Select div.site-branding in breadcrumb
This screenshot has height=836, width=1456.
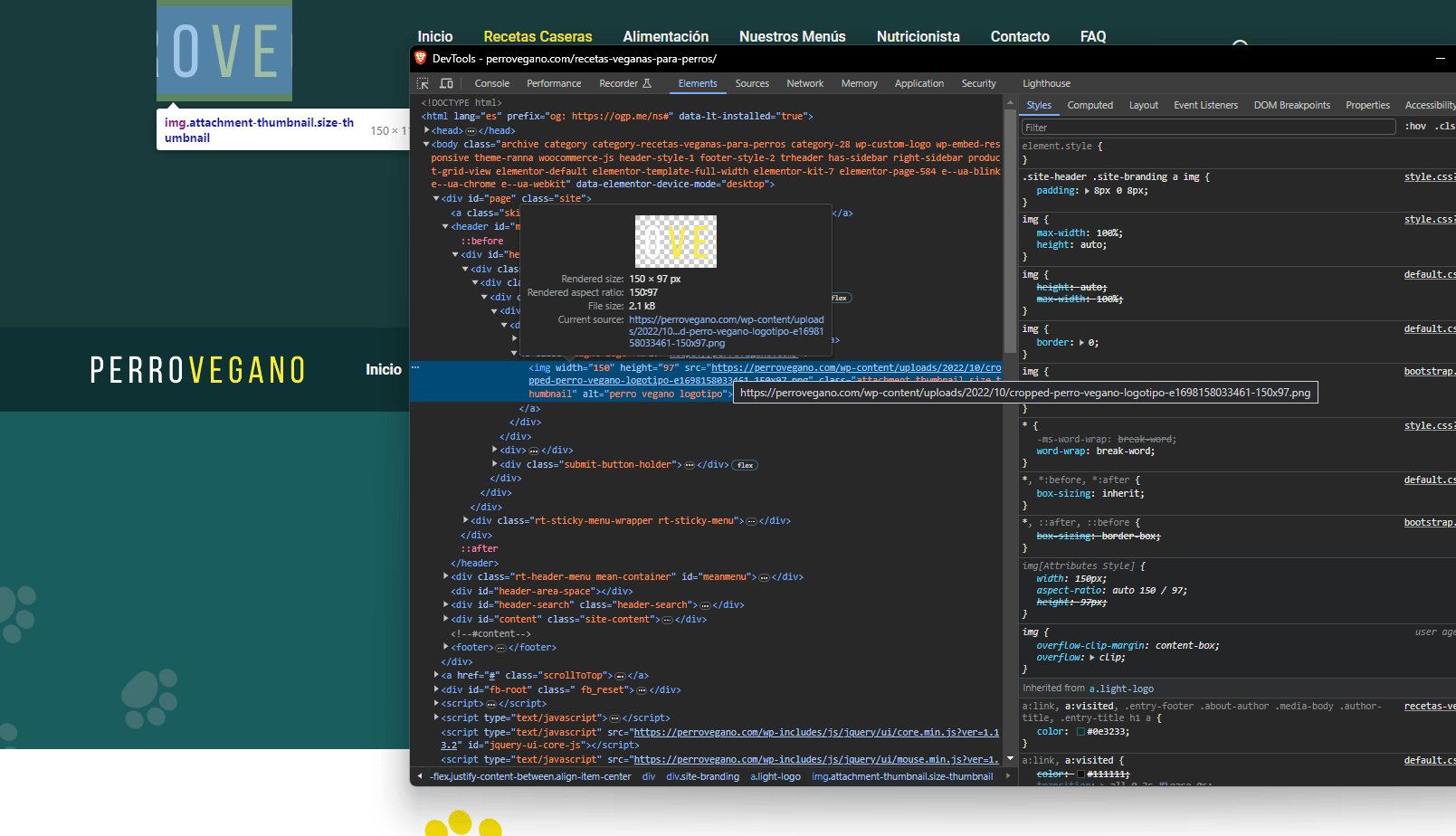[702, 776]
